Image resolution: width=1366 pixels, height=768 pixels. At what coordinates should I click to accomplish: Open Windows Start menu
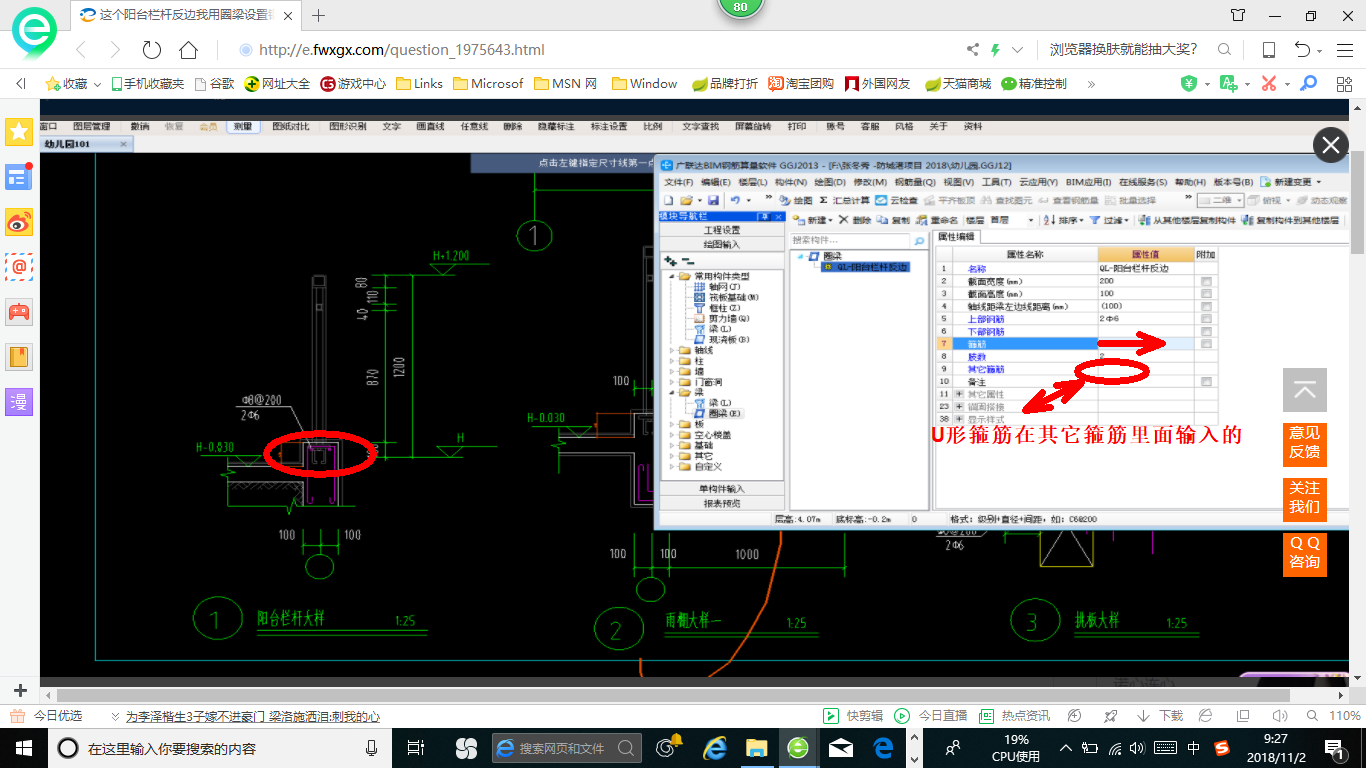22,748
